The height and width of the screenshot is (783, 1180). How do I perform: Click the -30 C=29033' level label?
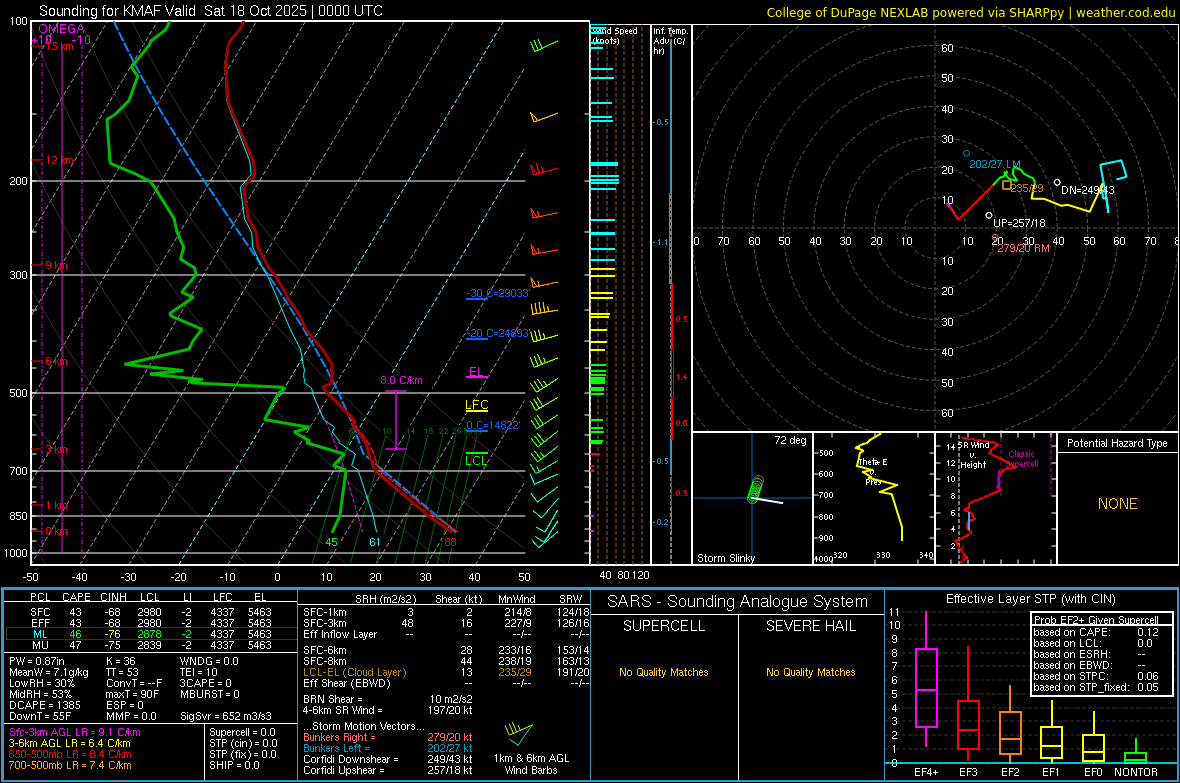click(498, 293)
